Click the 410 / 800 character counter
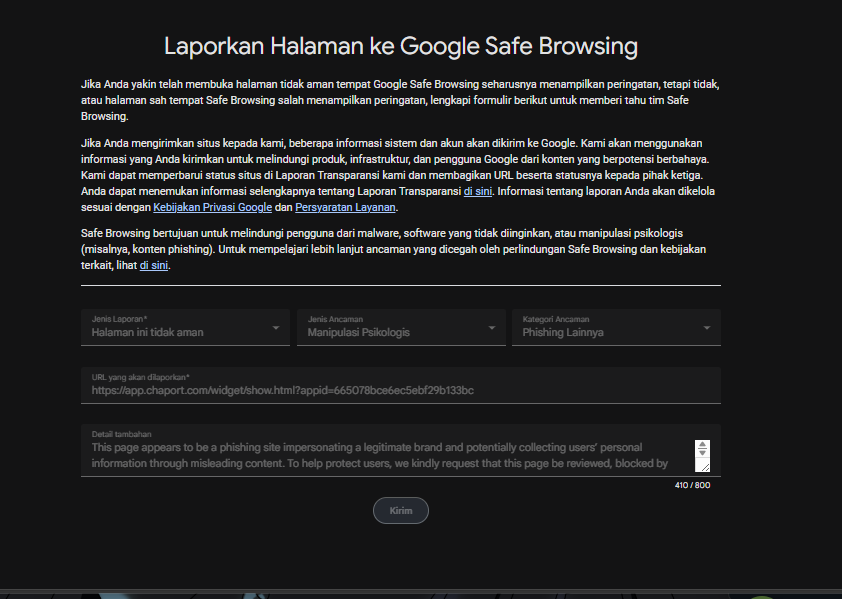Image resolution: width=842 pixels, height=599 pixels. point(692,485)
